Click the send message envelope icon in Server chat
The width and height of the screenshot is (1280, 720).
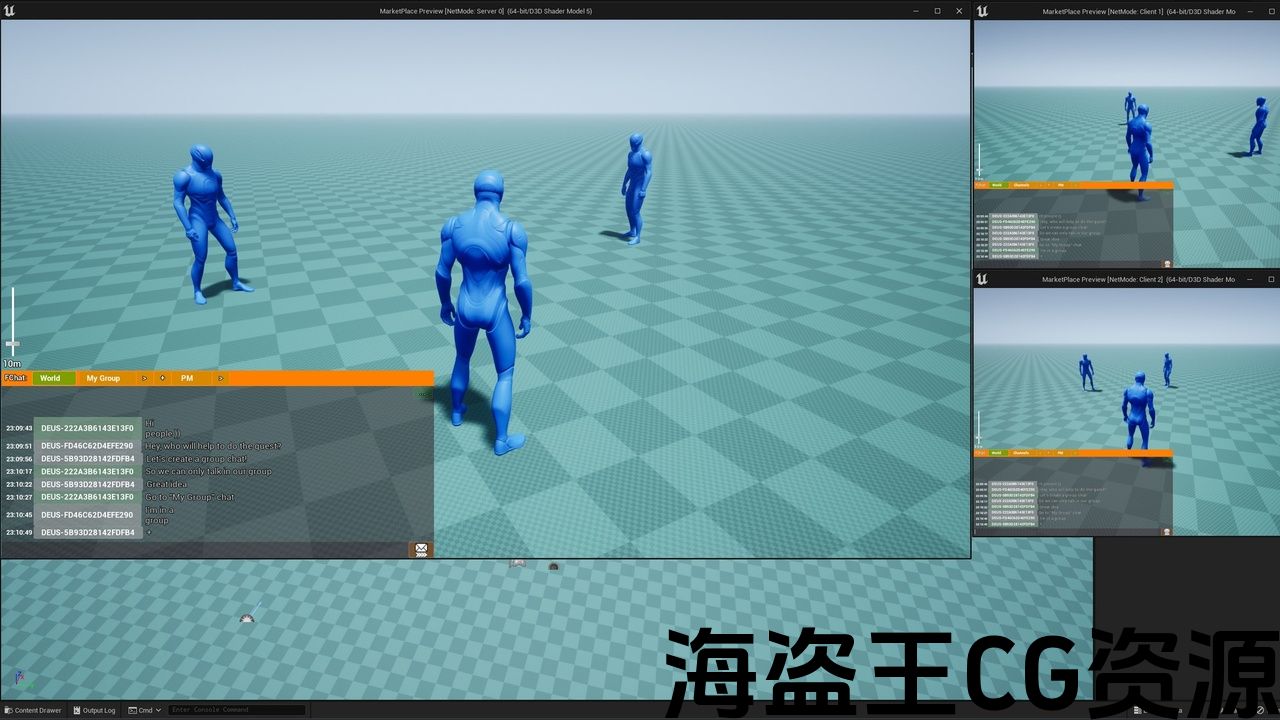coord(421,549)
